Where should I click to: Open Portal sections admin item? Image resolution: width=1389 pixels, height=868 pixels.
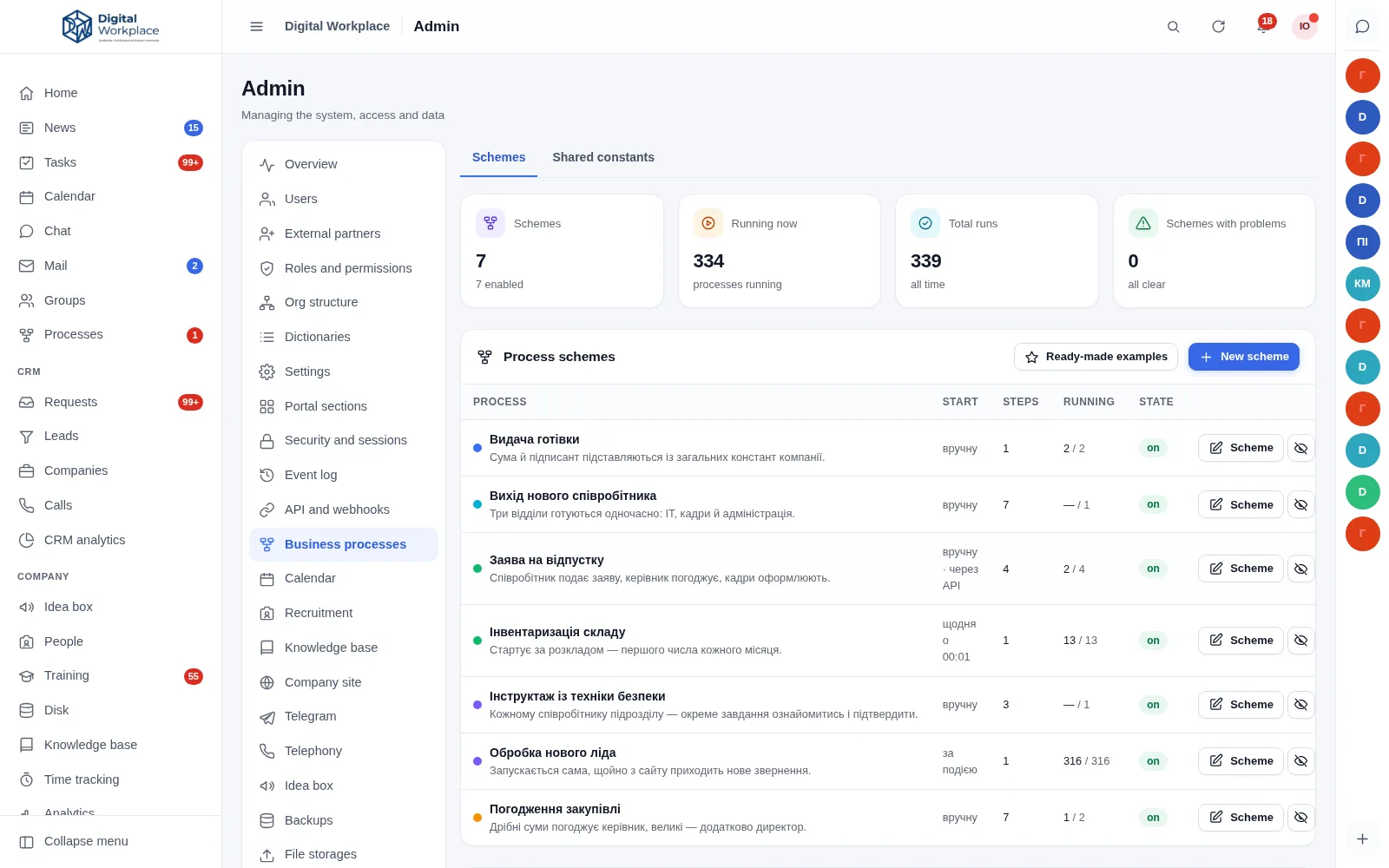tap(344, 406)
